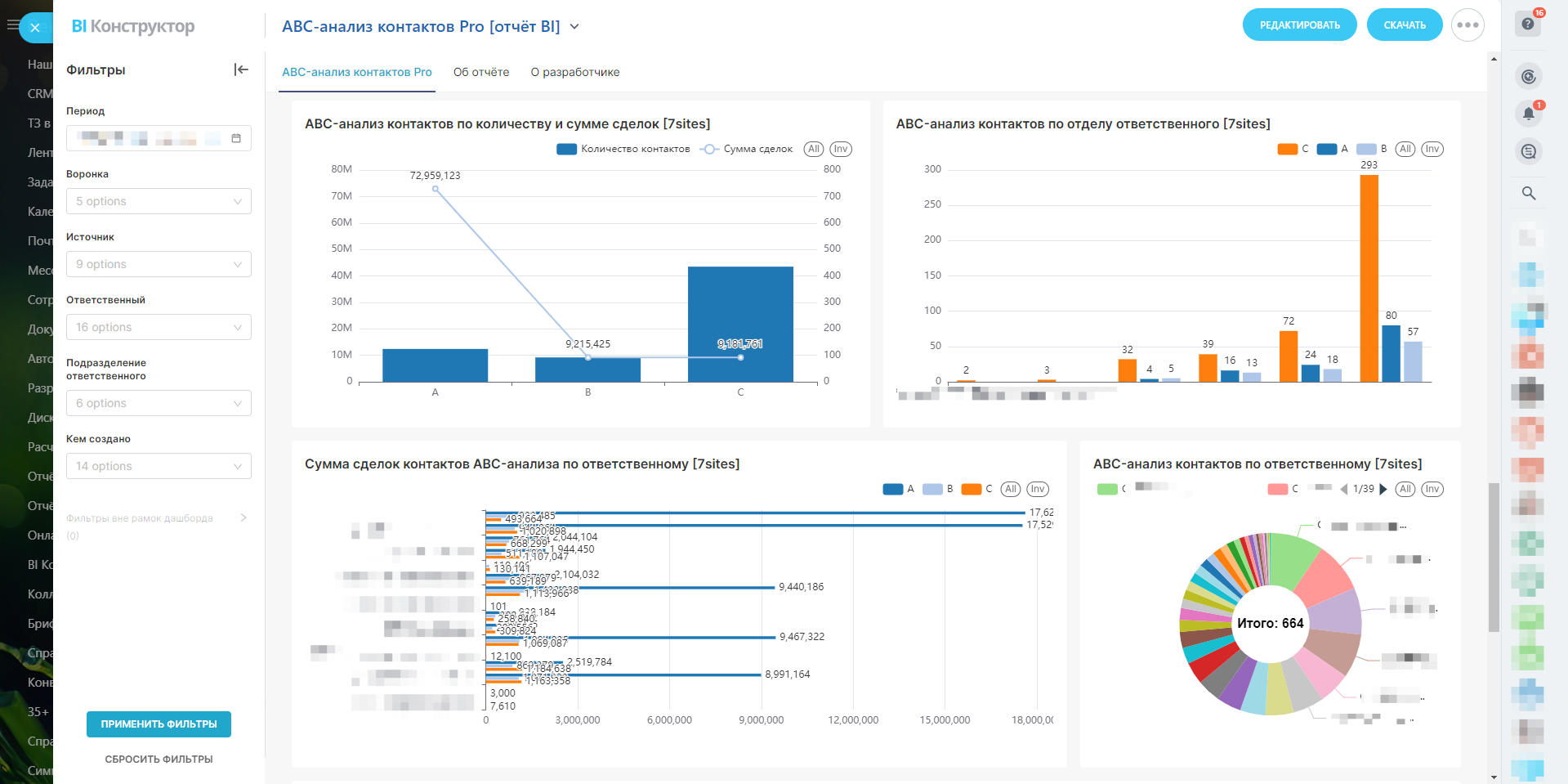
Task: Open the chat messages icon in right sidebar
Action: pos(1528,152)
